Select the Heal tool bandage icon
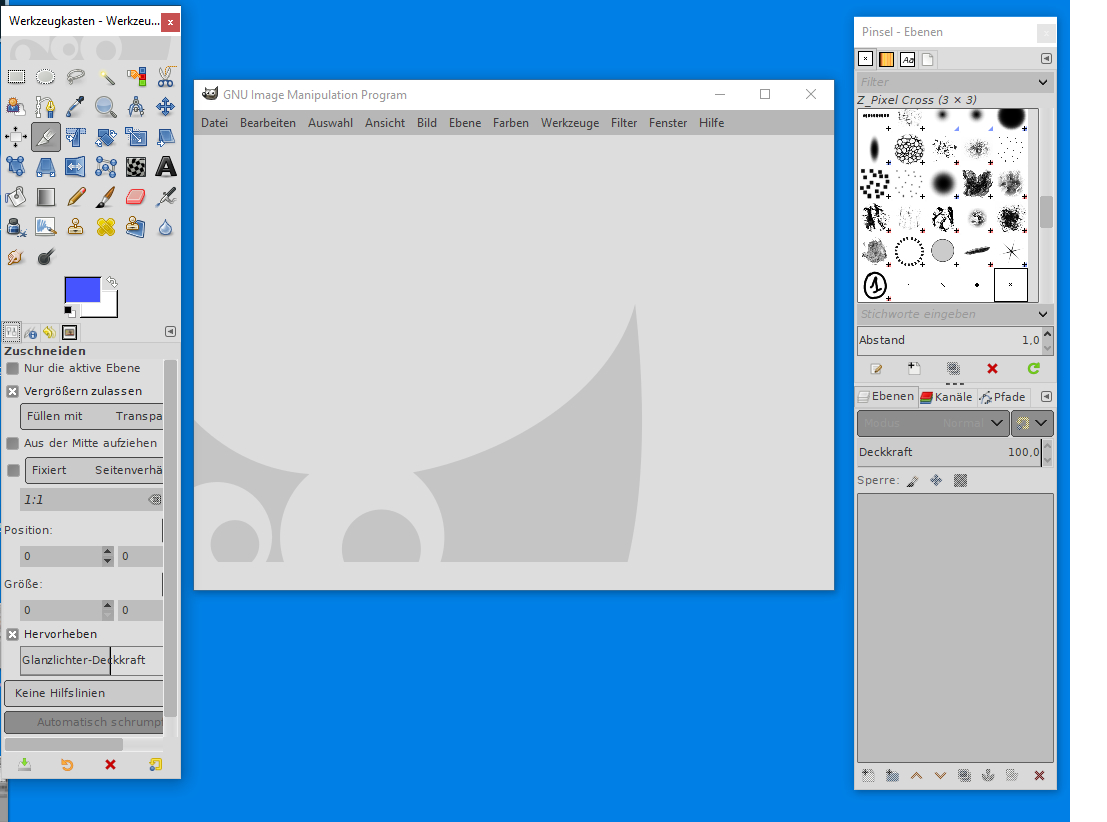 click(x=106, y=227)
